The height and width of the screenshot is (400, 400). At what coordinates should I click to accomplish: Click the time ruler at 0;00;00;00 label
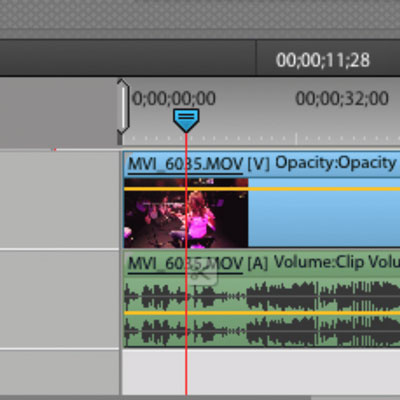click(x=174, y=98)
